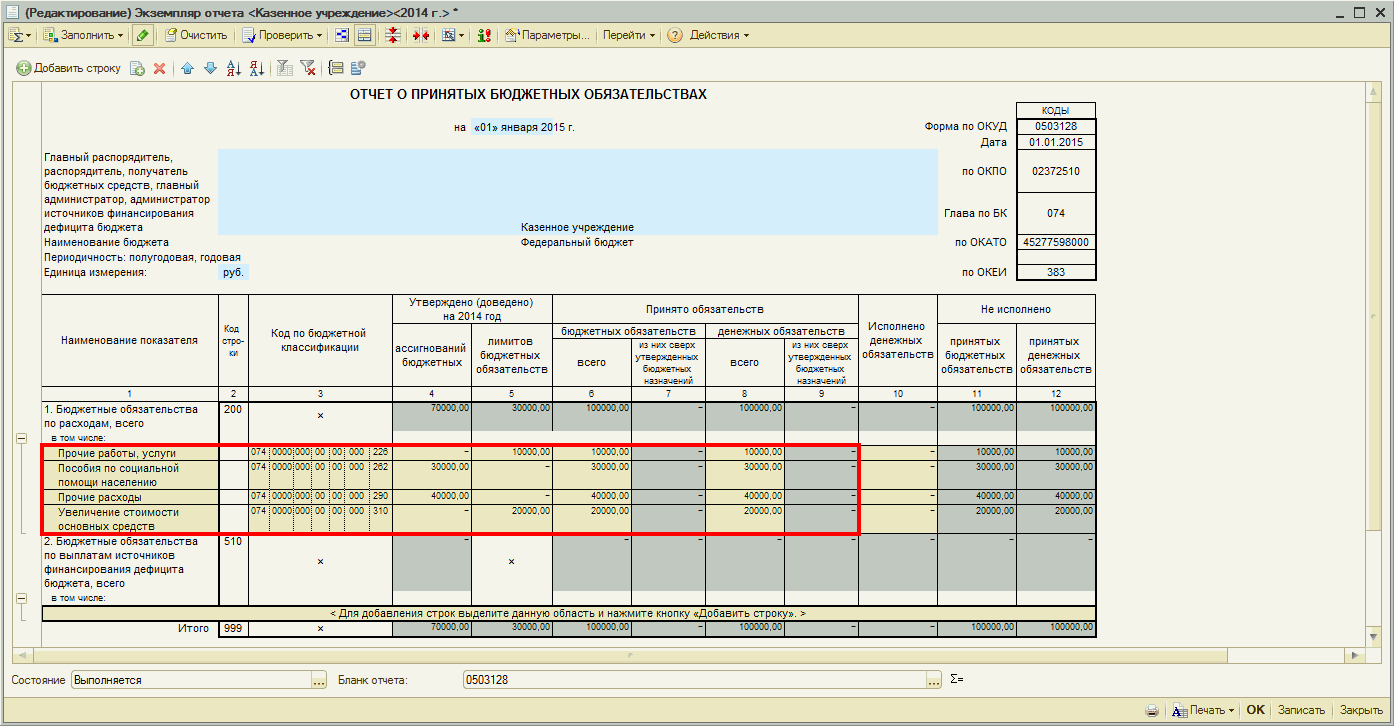Click the Состояние input field Выполняется
This screenshot has height=726, width=1394.
(x=191, y=680)
